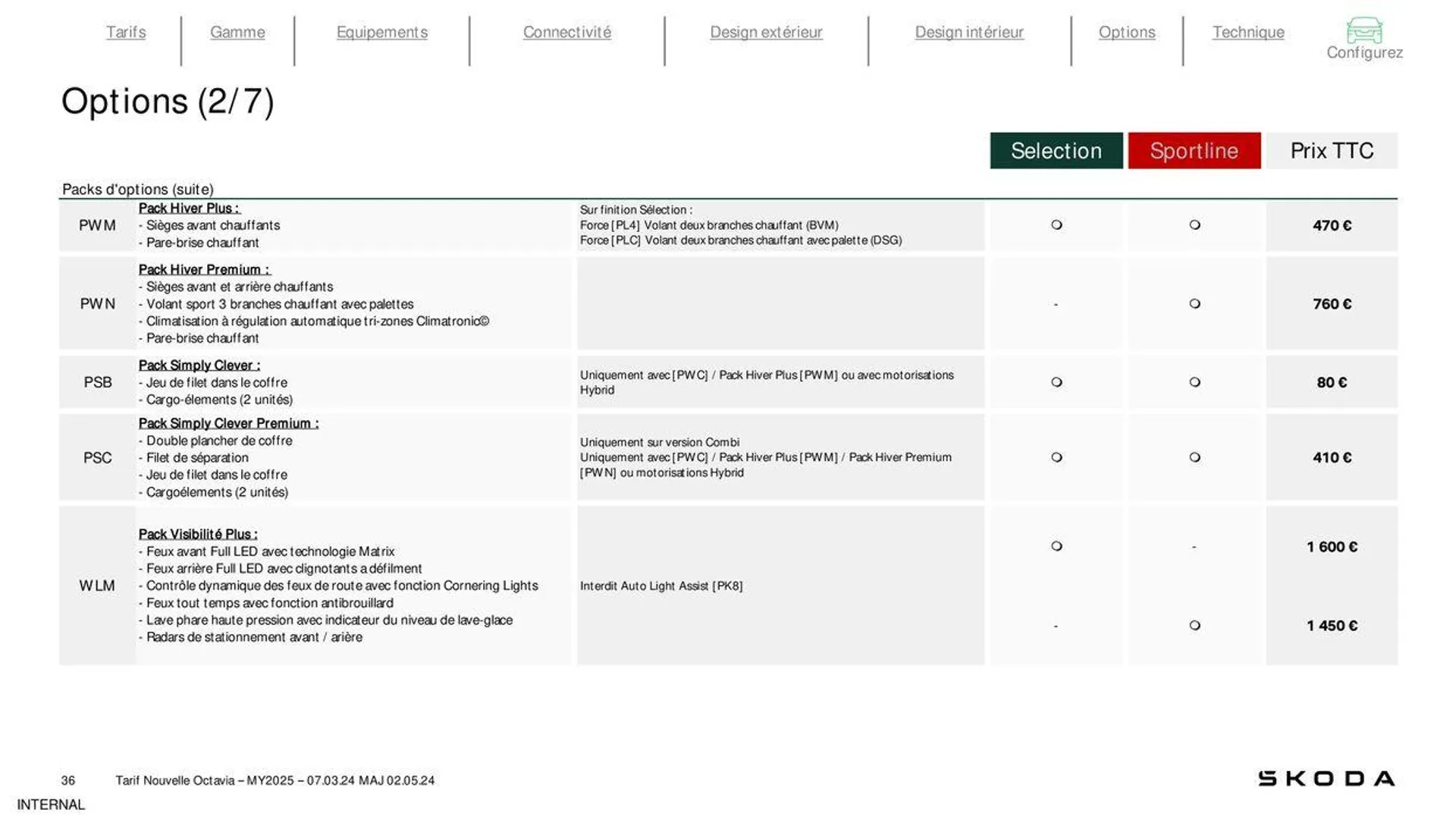Go to the Tarifs tab
This screenshot has width=1456, height=819.
pos(126,32)
